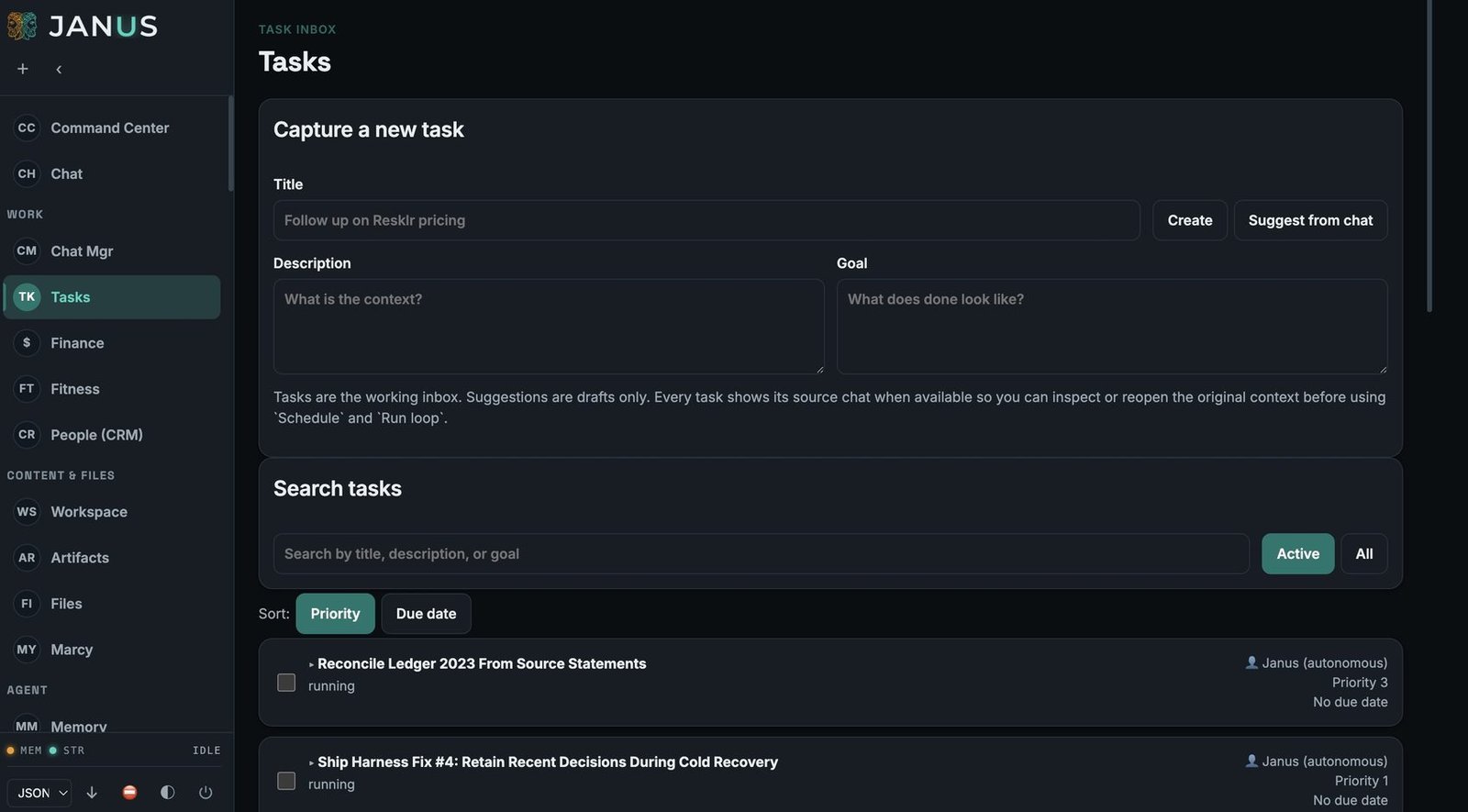
Task: Show only Active tasks filter
Action: (x=1297, y=553)
